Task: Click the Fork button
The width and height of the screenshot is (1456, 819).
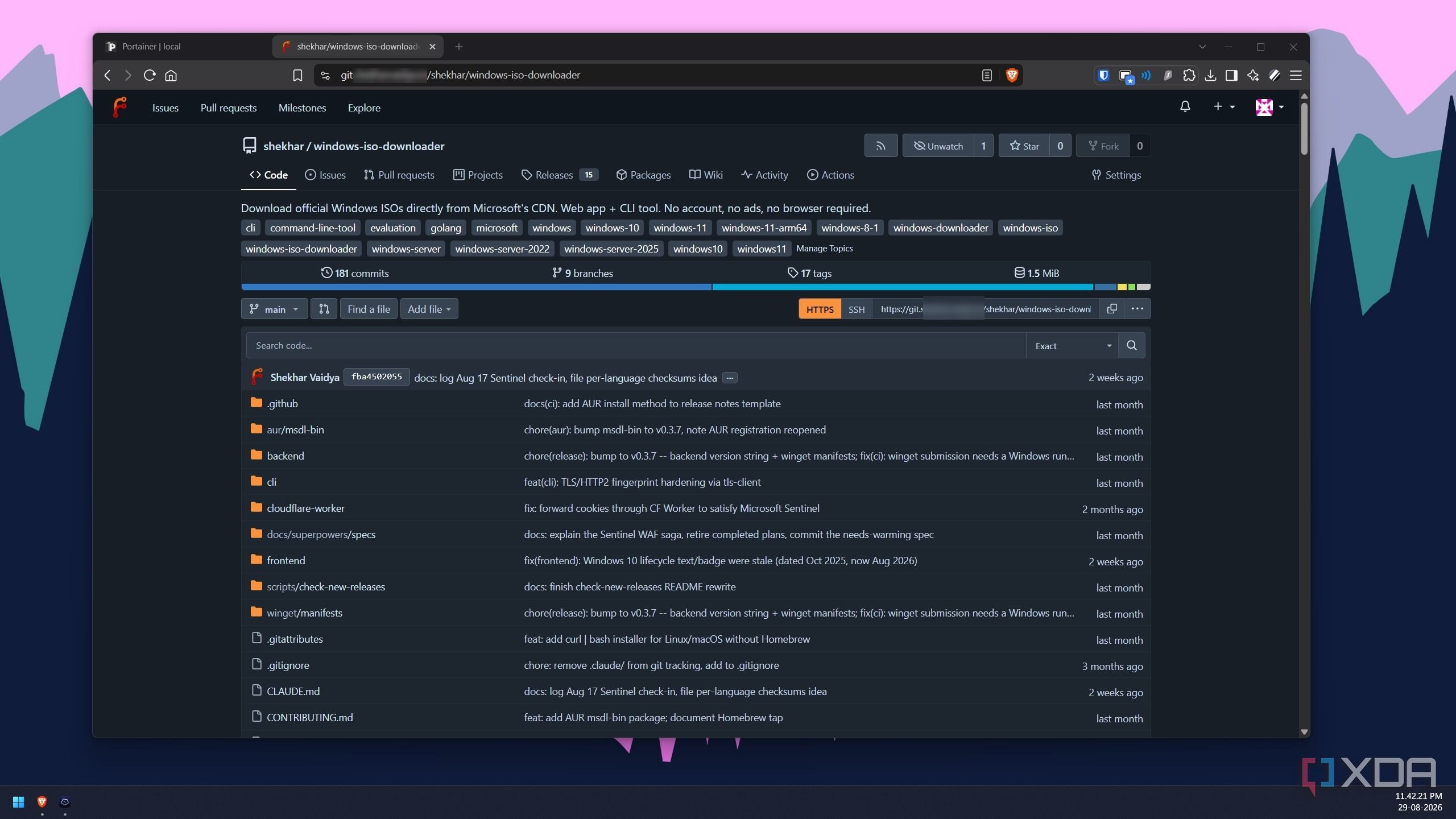Action: click(x=1103, y=146)
